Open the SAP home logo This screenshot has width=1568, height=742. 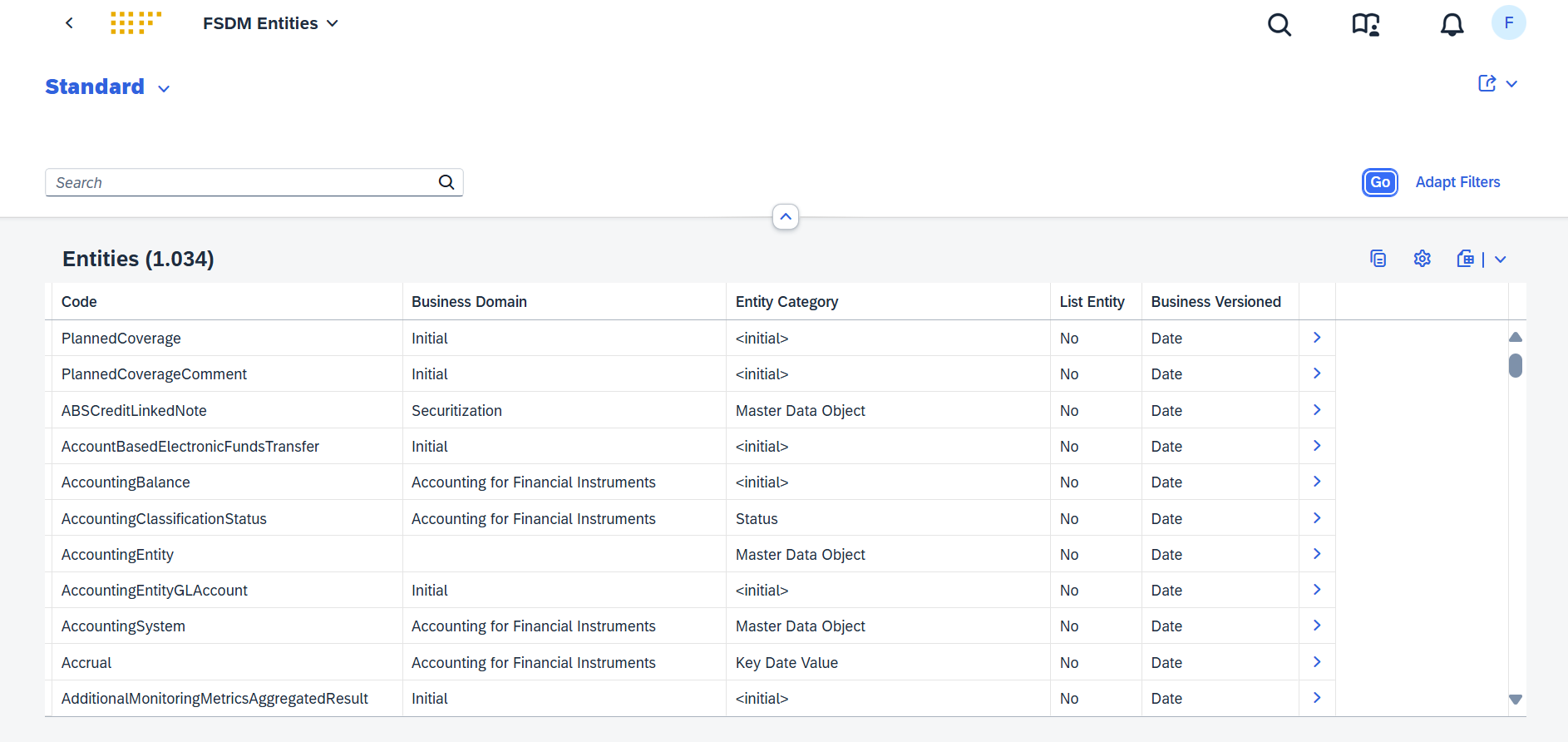point(136,23)
